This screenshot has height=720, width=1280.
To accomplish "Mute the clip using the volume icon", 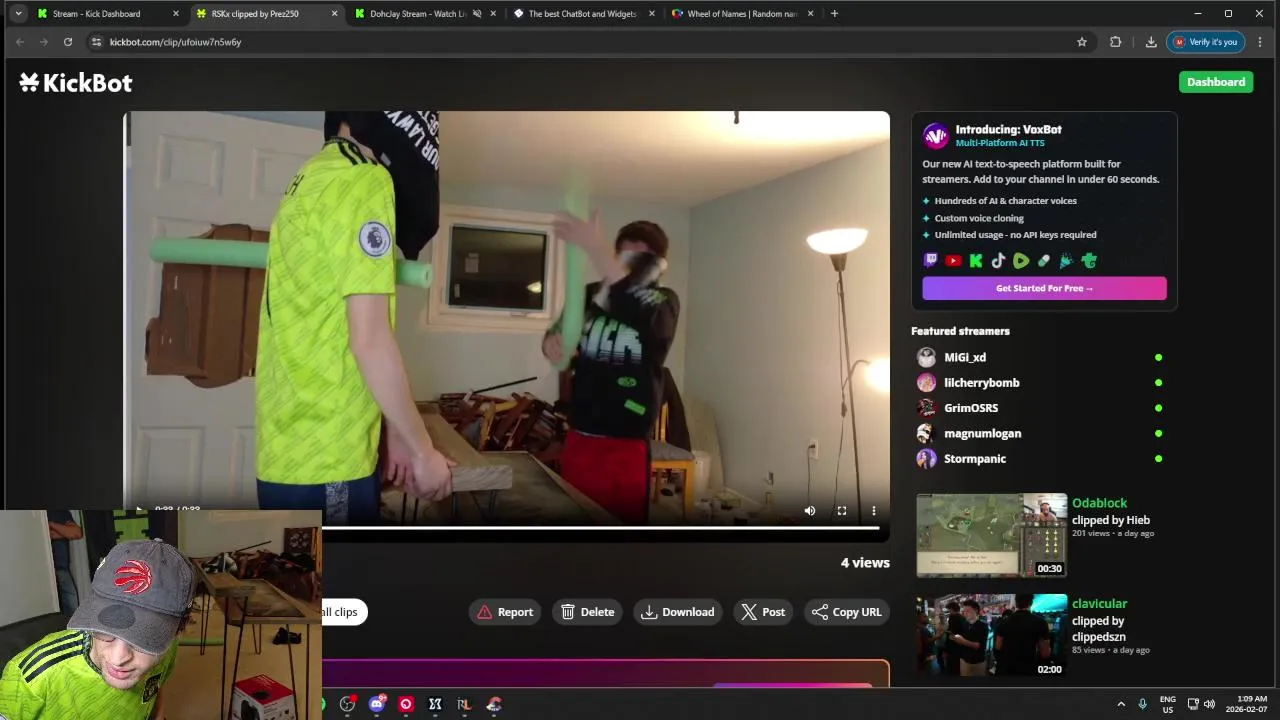I will [x=810, y=511].
